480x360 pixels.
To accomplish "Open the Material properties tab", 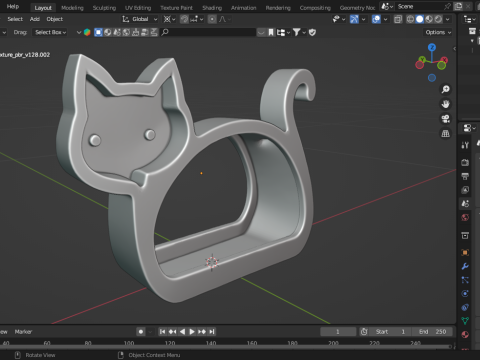I will [x=465, y=335].
